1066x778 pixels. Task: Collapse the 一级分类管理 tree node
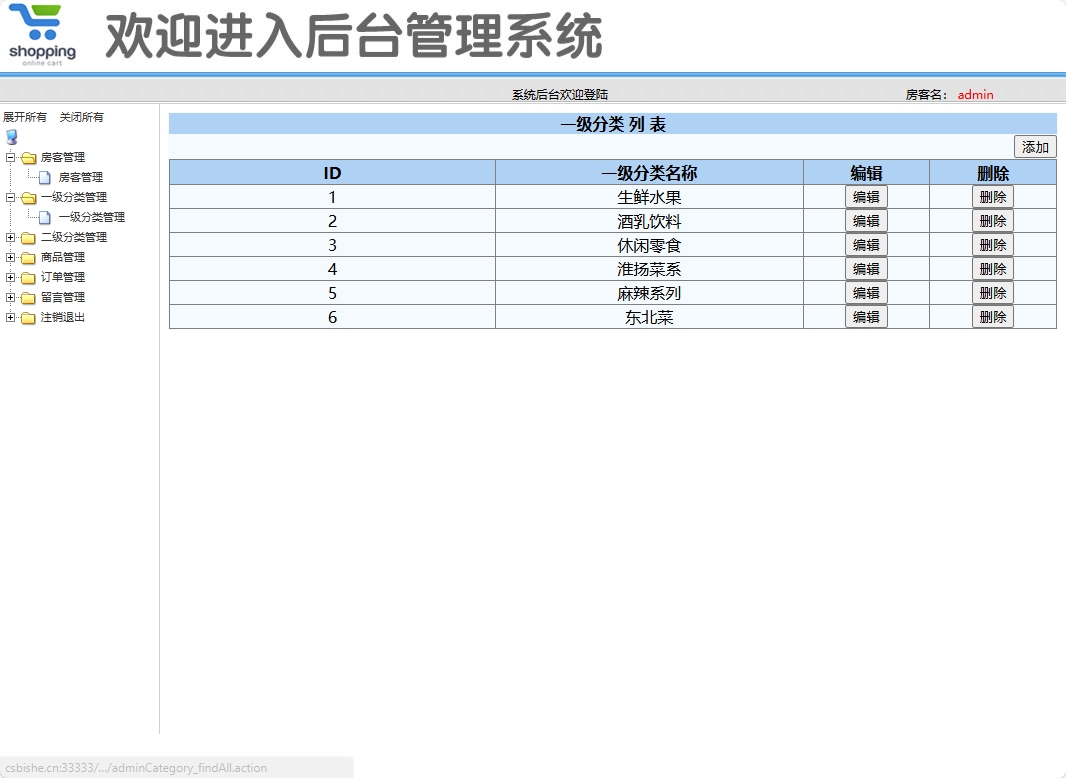[10, 198]
